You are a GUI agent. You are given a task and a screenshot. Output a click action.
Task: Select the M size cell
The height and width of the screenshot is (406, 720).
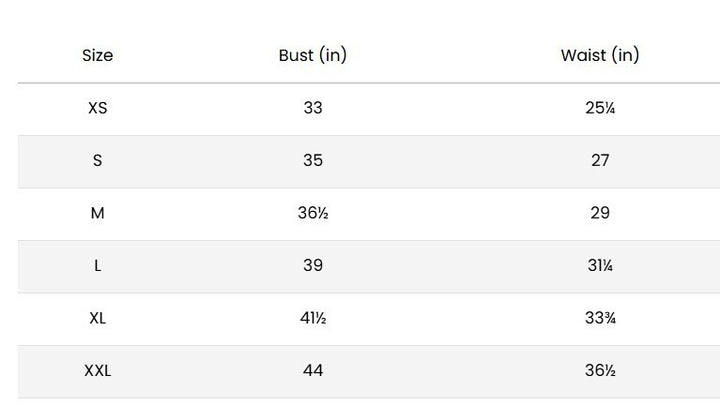click(97, 213)
